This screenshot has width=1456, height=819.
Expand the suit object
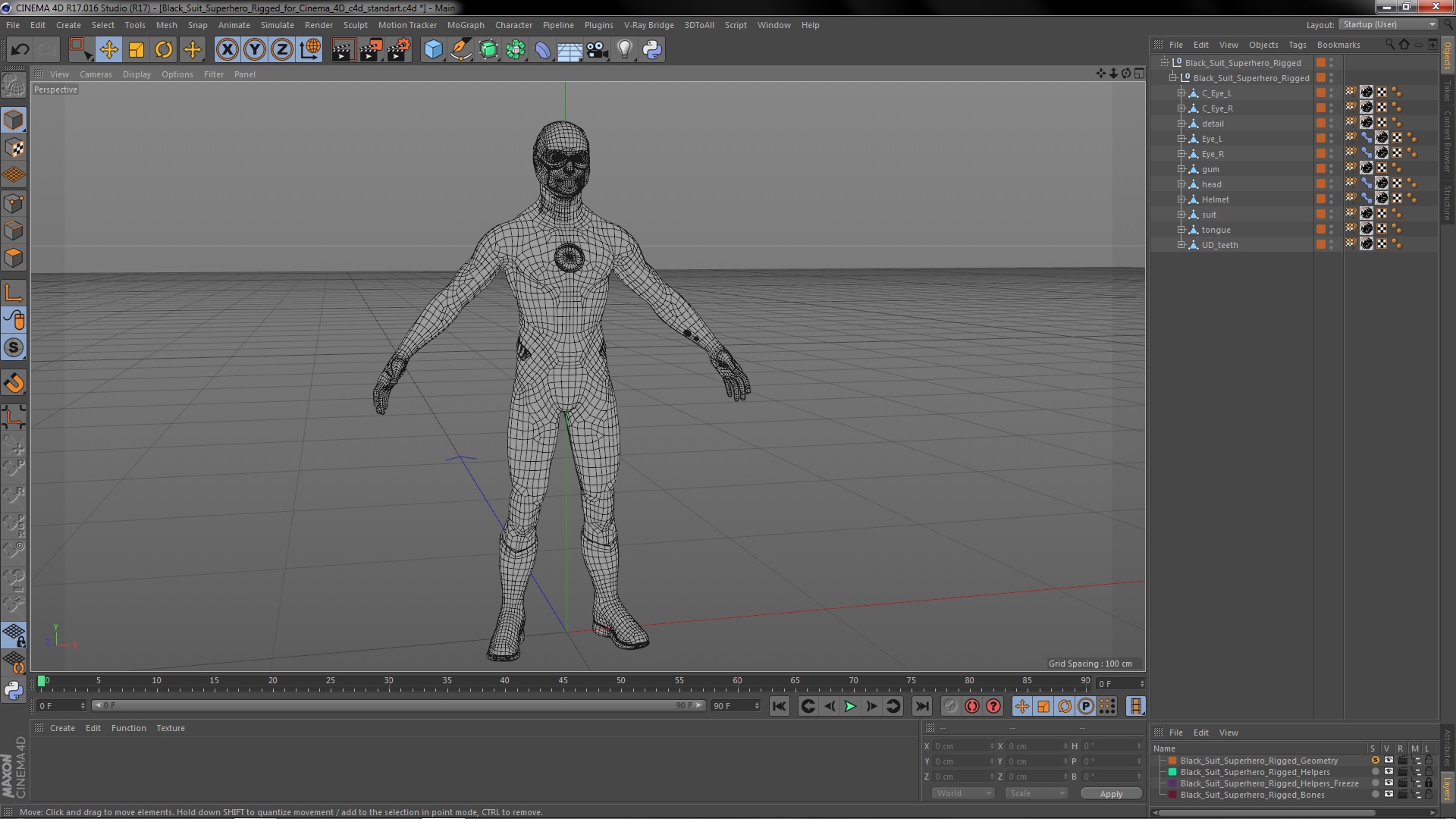tap(1181, 215)
